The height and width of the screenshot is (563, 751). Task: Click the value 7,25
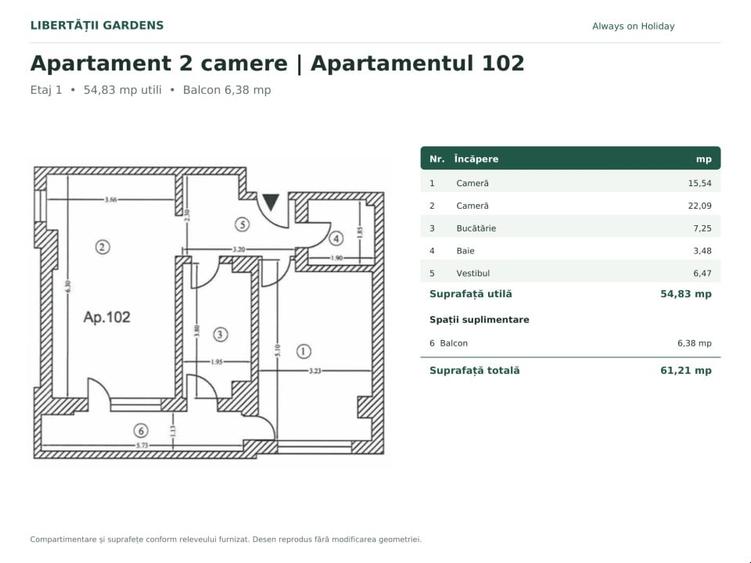coord(702,228)
